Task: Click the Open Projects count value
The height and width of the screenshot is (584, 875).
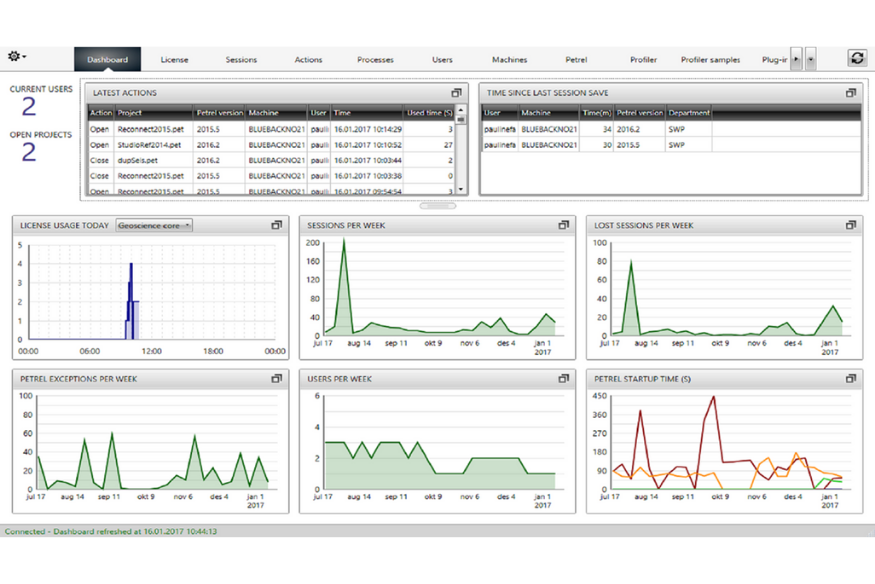Action: tap(28, 152)
